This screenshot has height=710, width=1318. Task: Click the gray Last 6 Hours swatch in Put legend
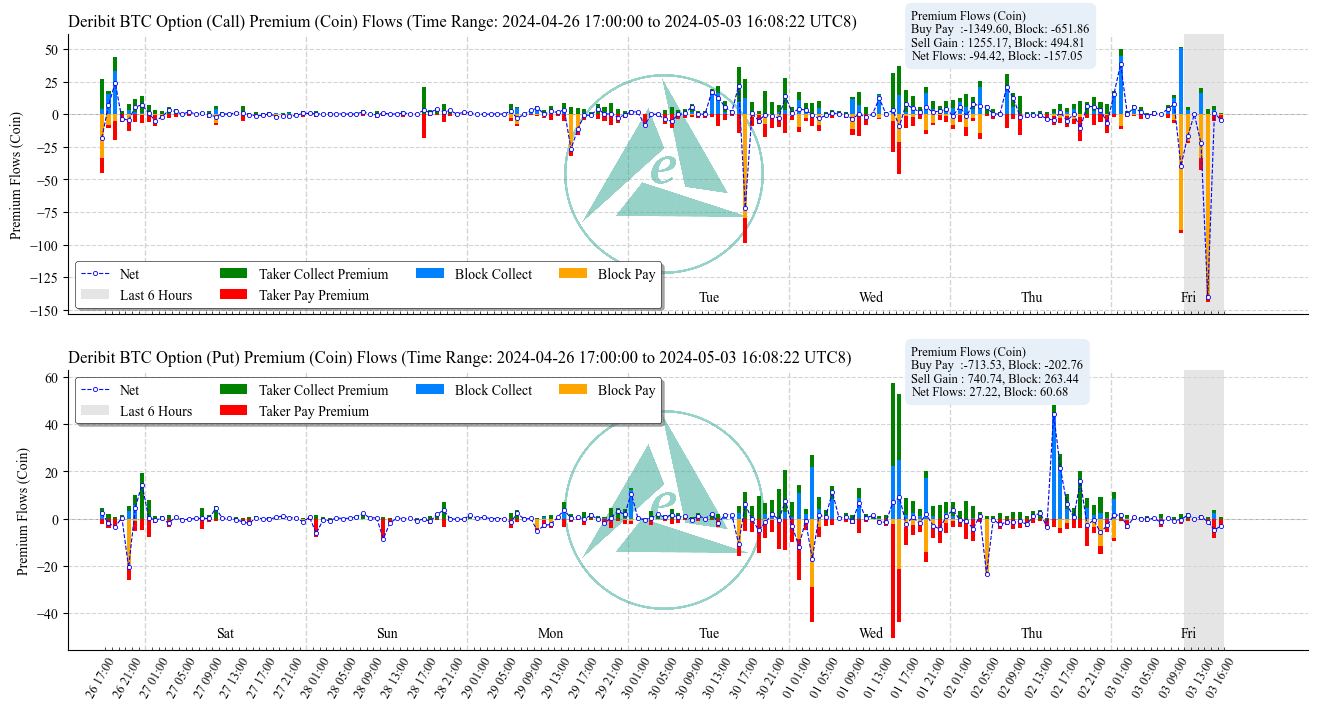point(94,412)
